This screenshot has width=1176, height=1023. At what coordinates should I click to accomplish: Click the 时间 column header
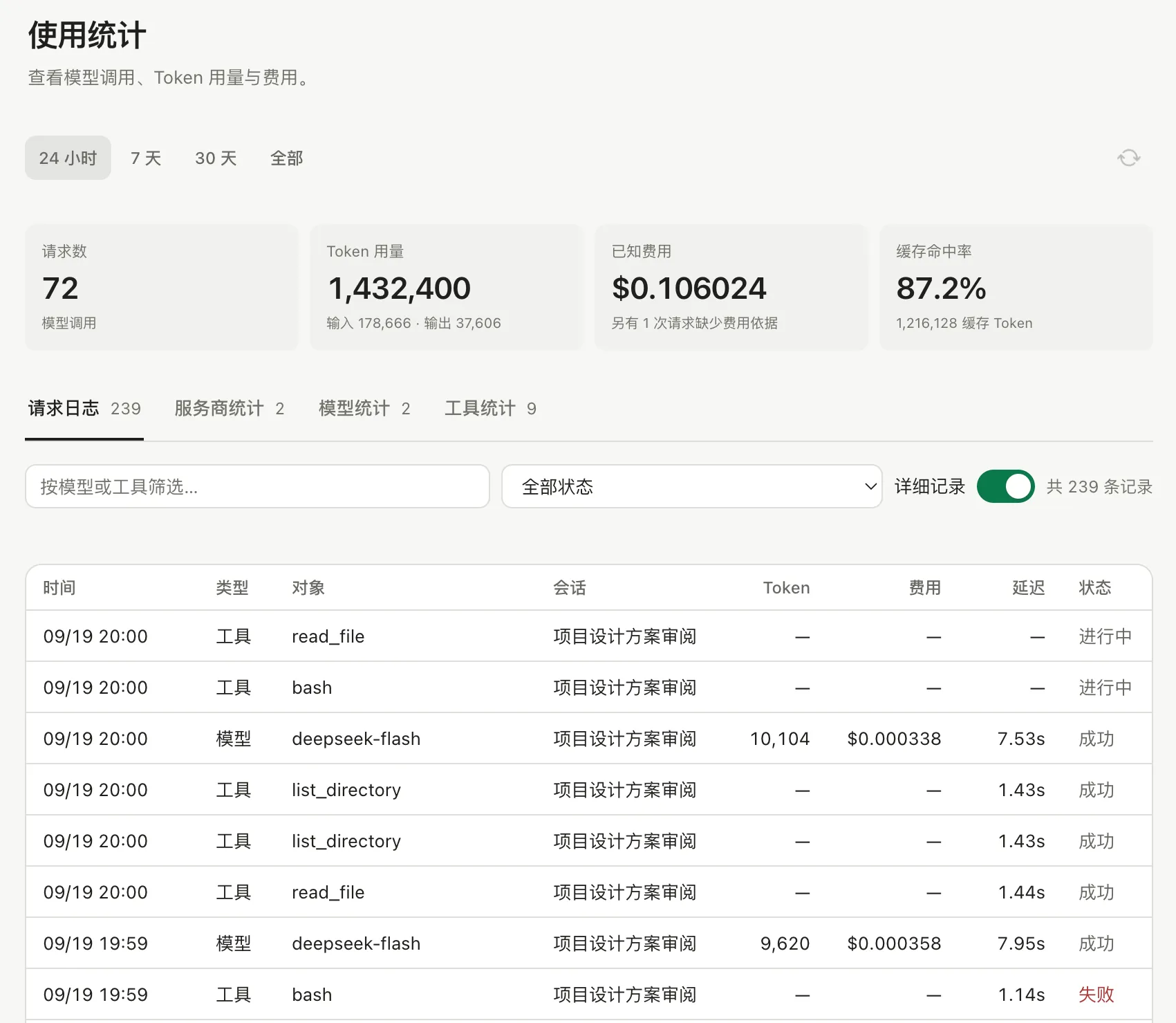pyautogui.click(x=59, y=587)
